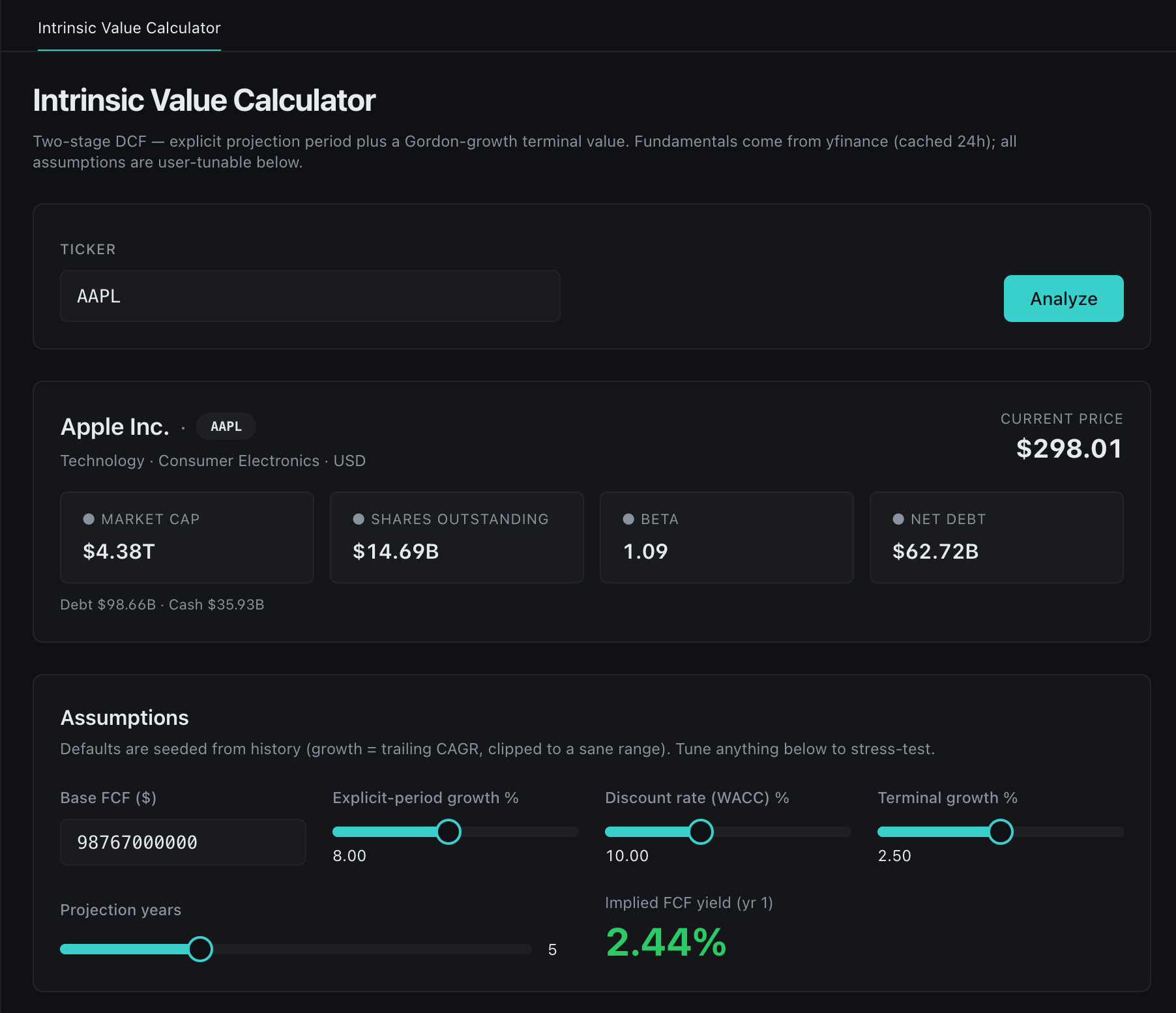Viewport: 1176px width, 1013px height.
Task: Adjust the Discount rate WACC slider handle
Action: pyautogui.click(x=701, y=832)
